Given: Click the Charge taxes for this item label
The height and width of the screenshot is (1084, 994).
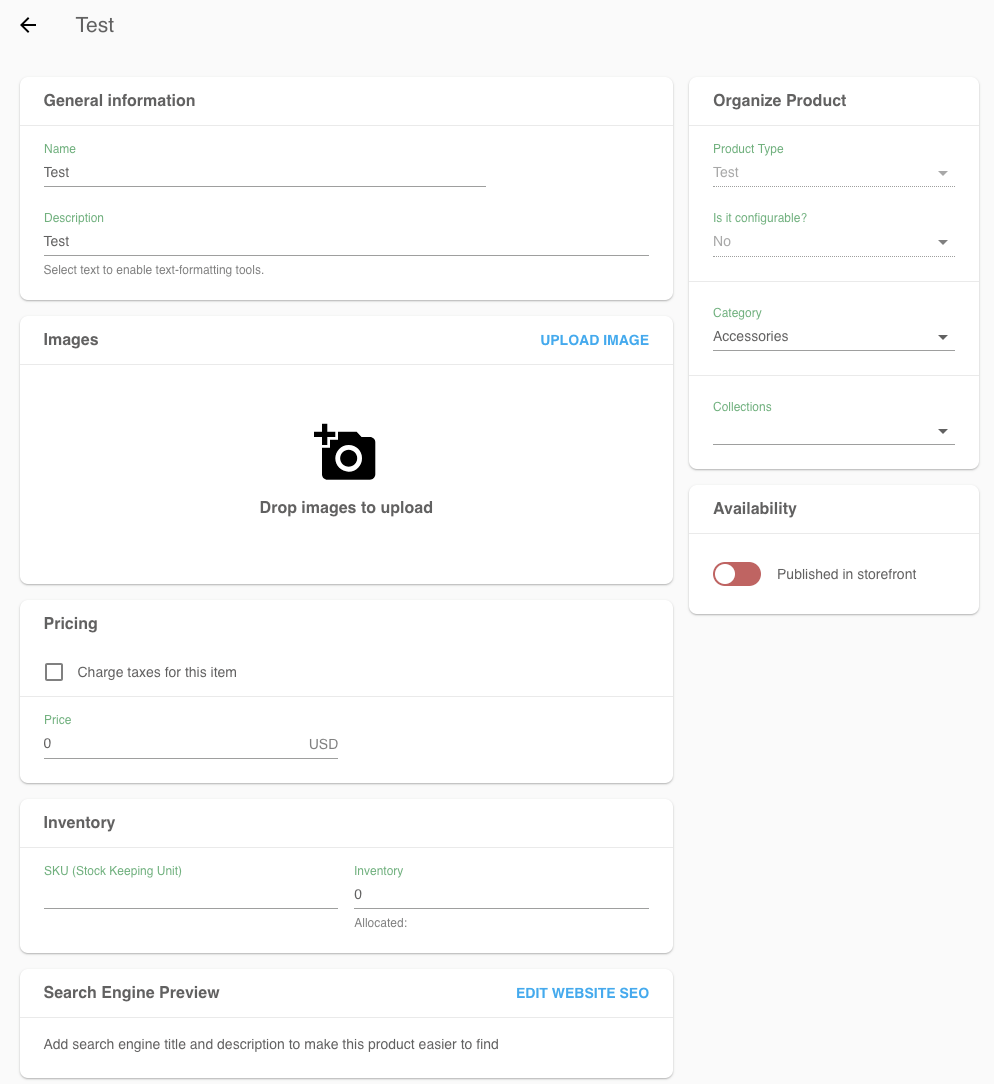Looking at the screenshot, I should [x=157, y=673].
